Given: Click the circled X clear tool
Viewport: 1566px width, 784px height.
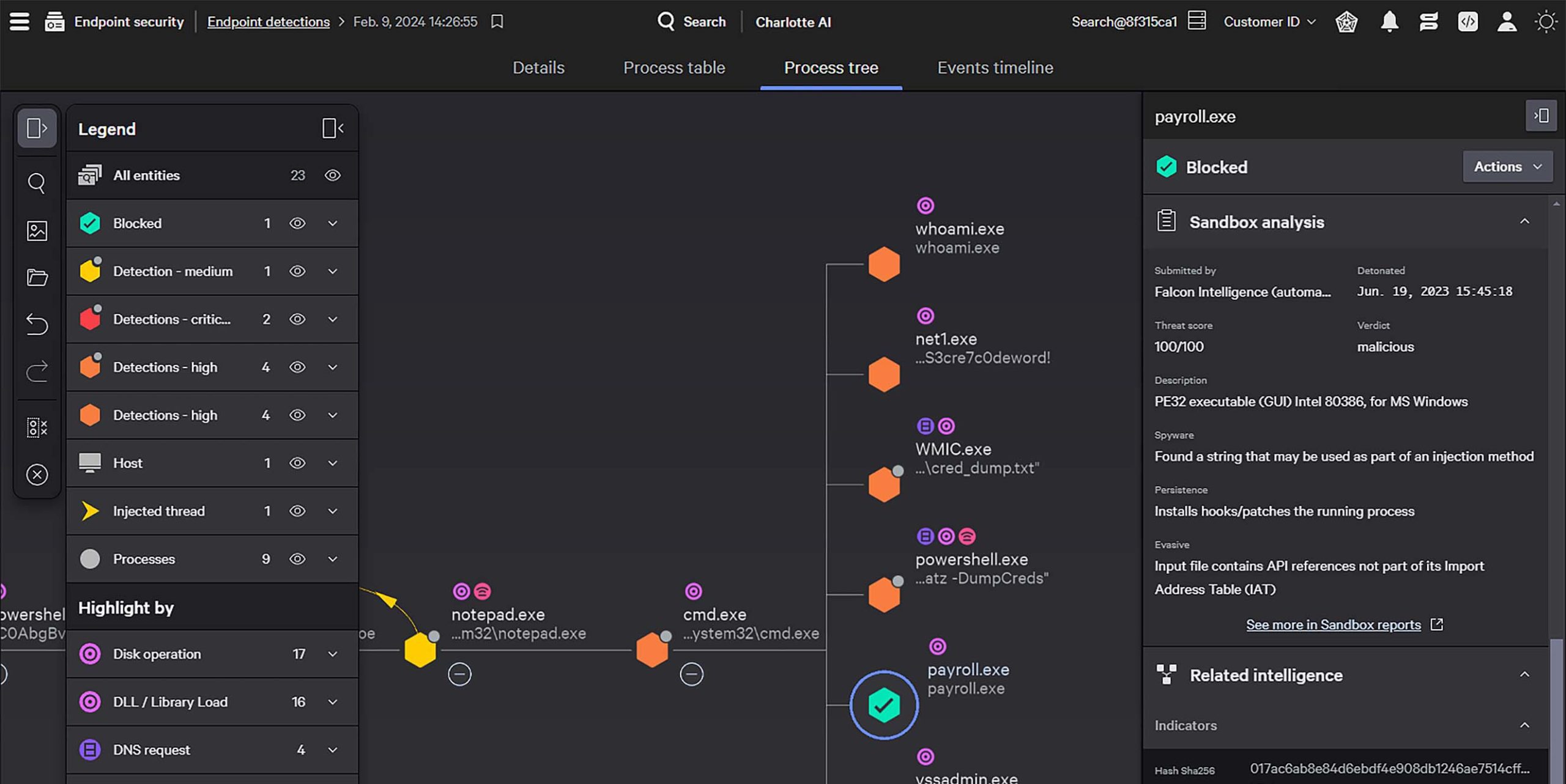Looking at the screenshot, I should click(x=37, y=475).
